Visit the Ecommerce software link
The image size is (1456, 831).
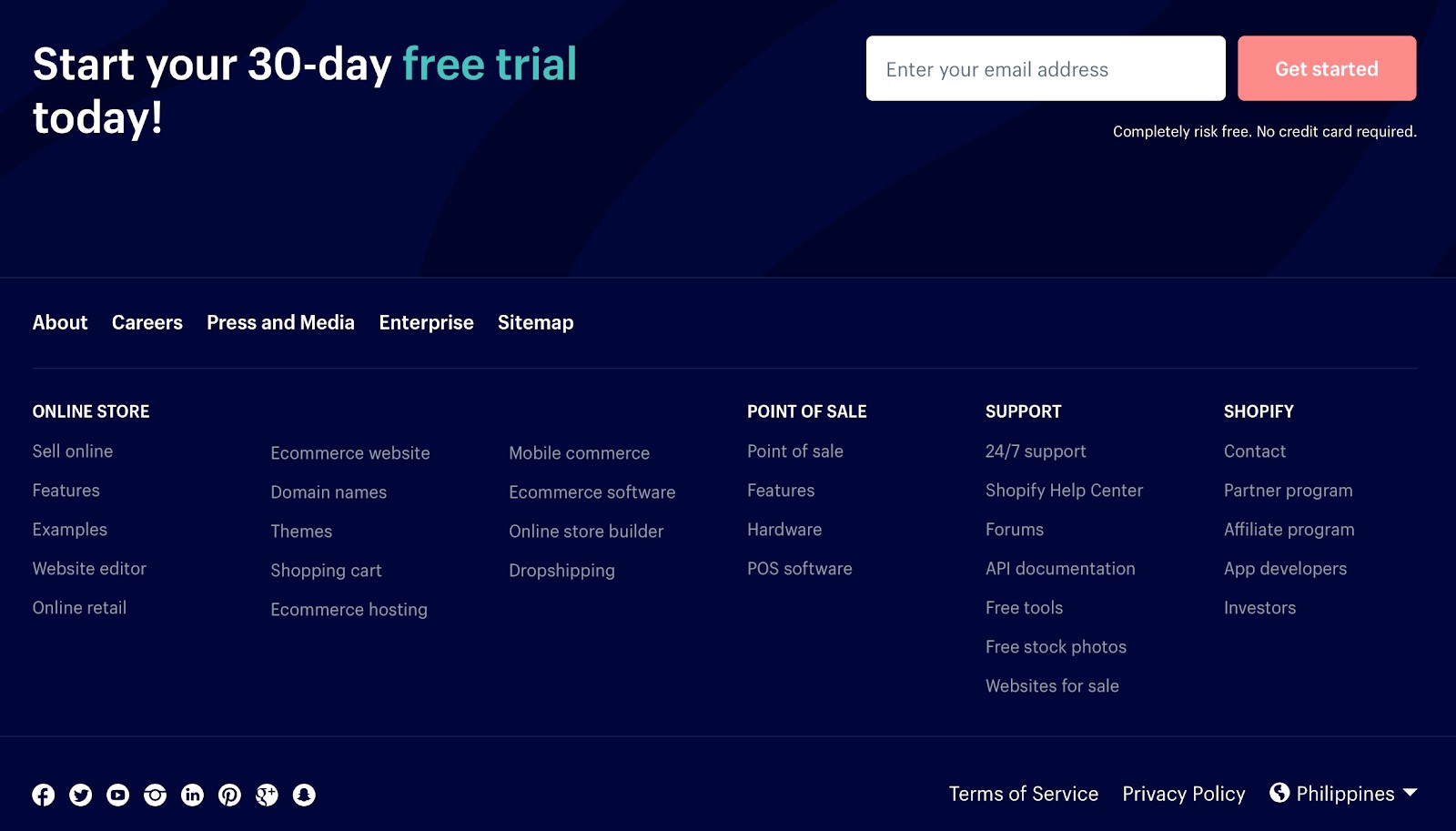pyautogui.click(x=592, y=492)
